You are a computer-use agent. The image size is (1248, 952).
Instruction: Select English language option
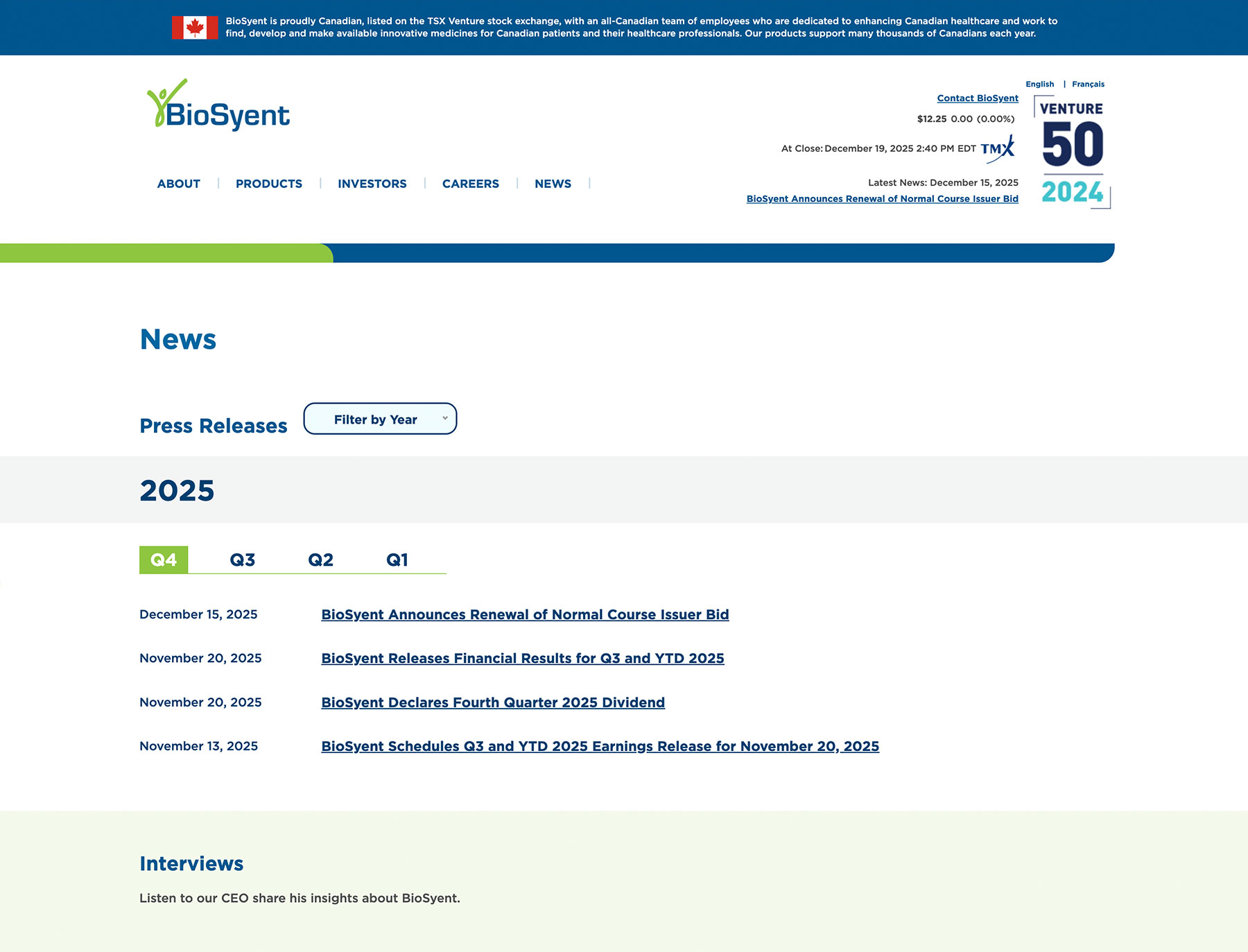pos(1039,84)
